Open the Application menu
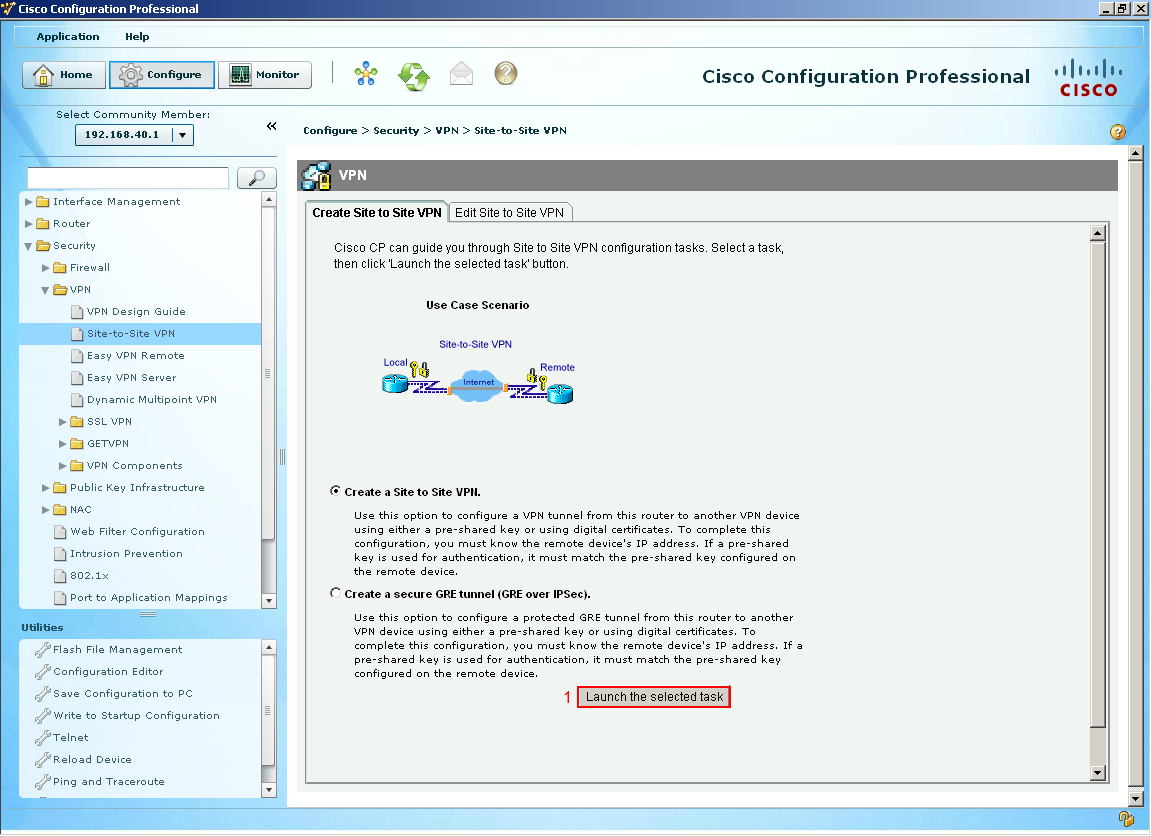This screenshot has height=837, width=1151. click(68, 37)
